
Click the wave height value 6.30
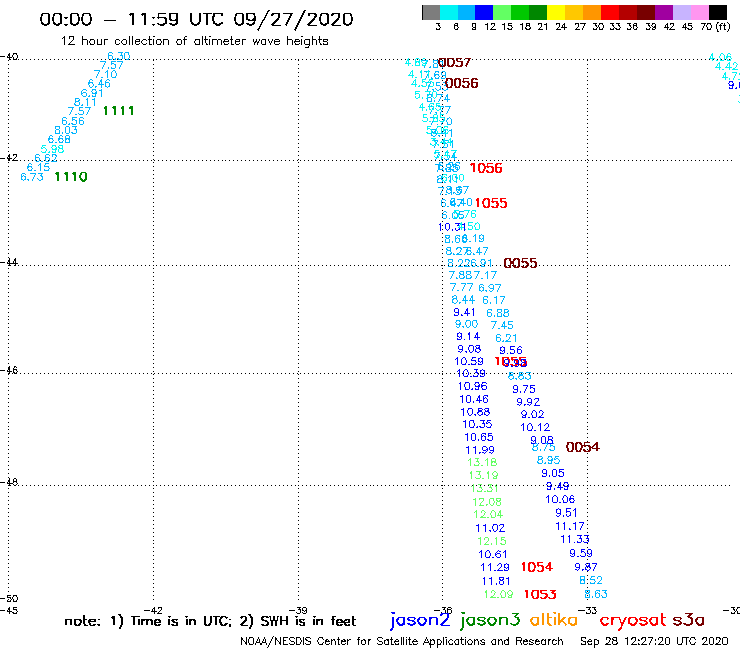[118, 56]
